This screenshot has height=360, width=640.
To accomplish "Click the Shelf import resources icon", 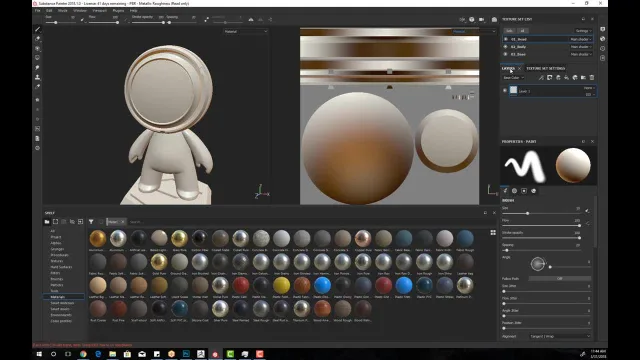I will (x=80, y=222).
